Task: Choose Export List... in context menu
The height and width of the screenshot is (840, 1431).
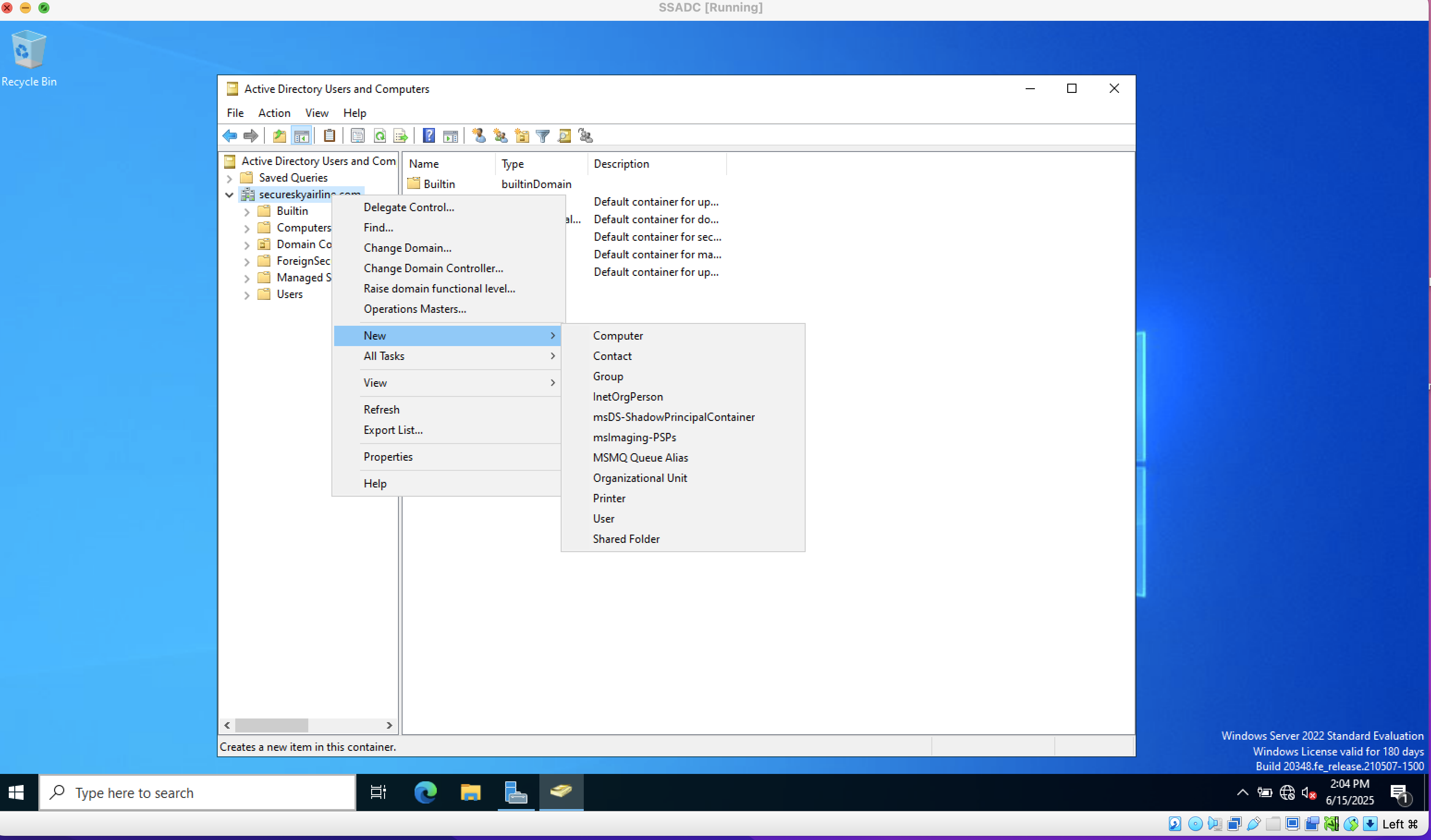Action: tap(447, 430)
